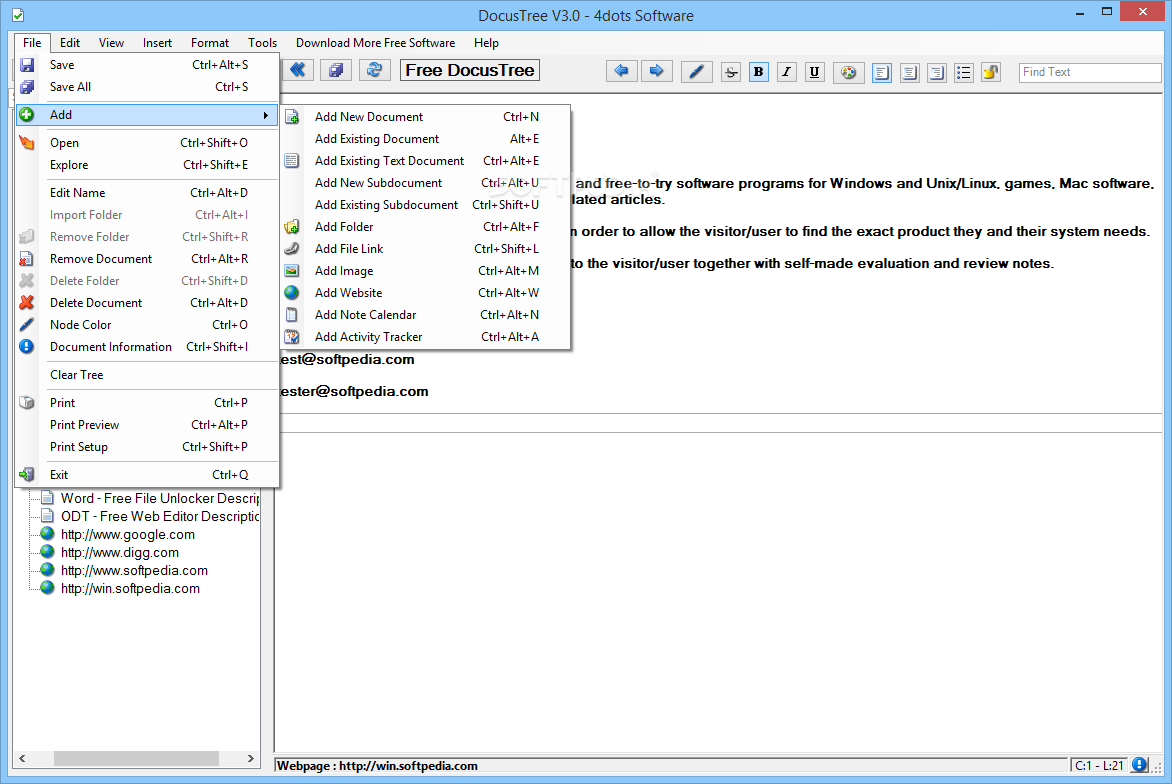Click the blue back arrow toolbar icon
This screenshot has width=1172, height=784.
pyautogui.click(x=620, y=71)
